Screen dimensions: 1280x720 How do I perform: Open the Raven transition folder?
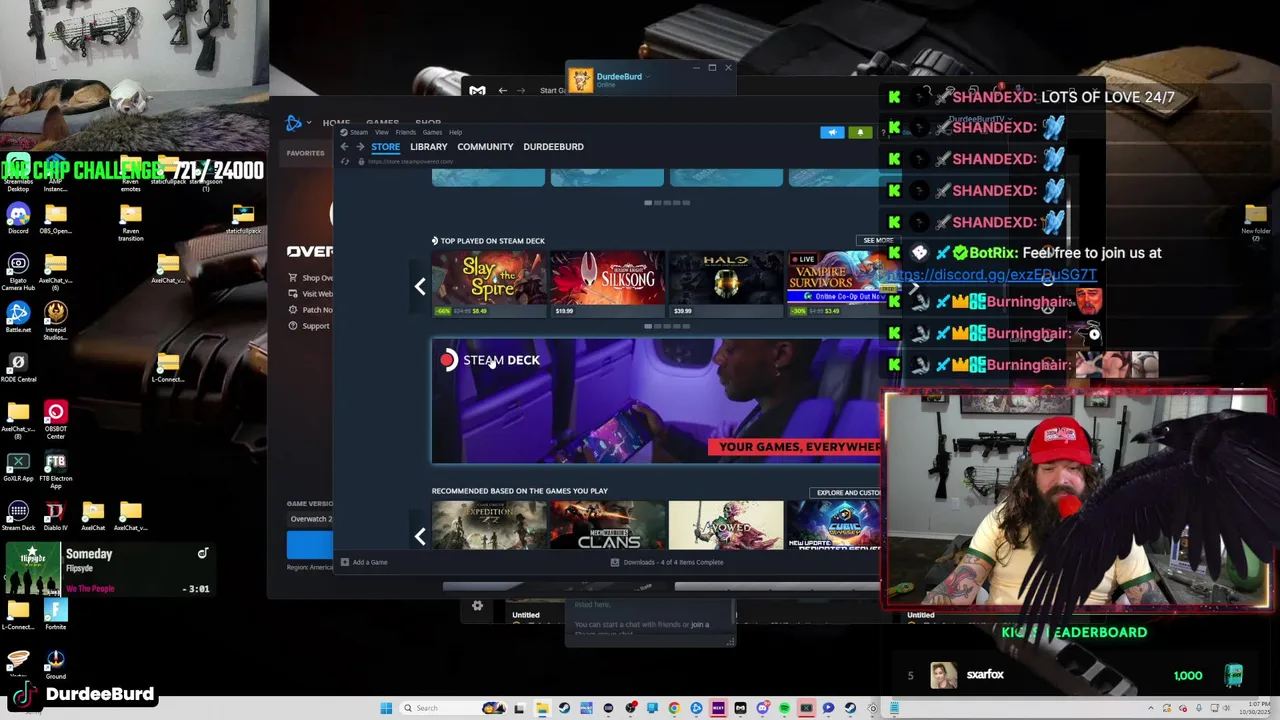(x=131, y=222)
